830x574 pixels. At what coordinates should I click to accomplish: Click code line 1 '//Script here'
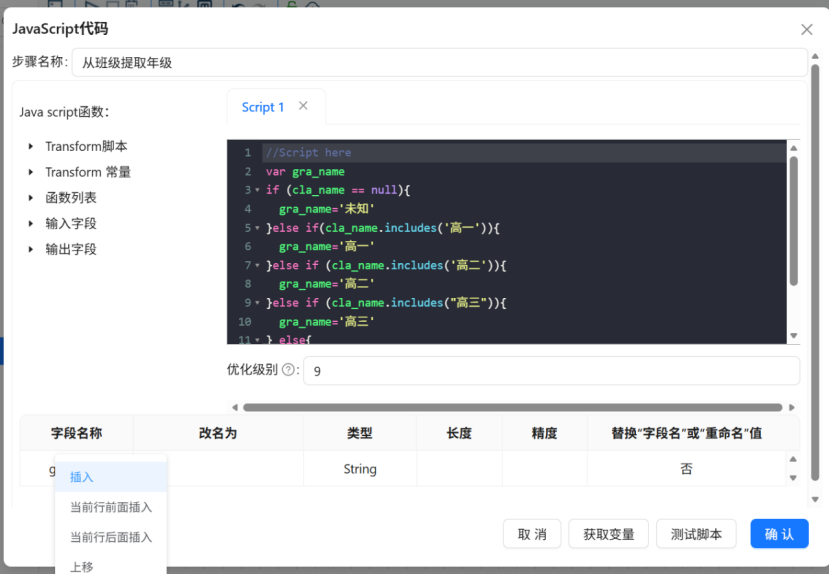pos(309,153)
